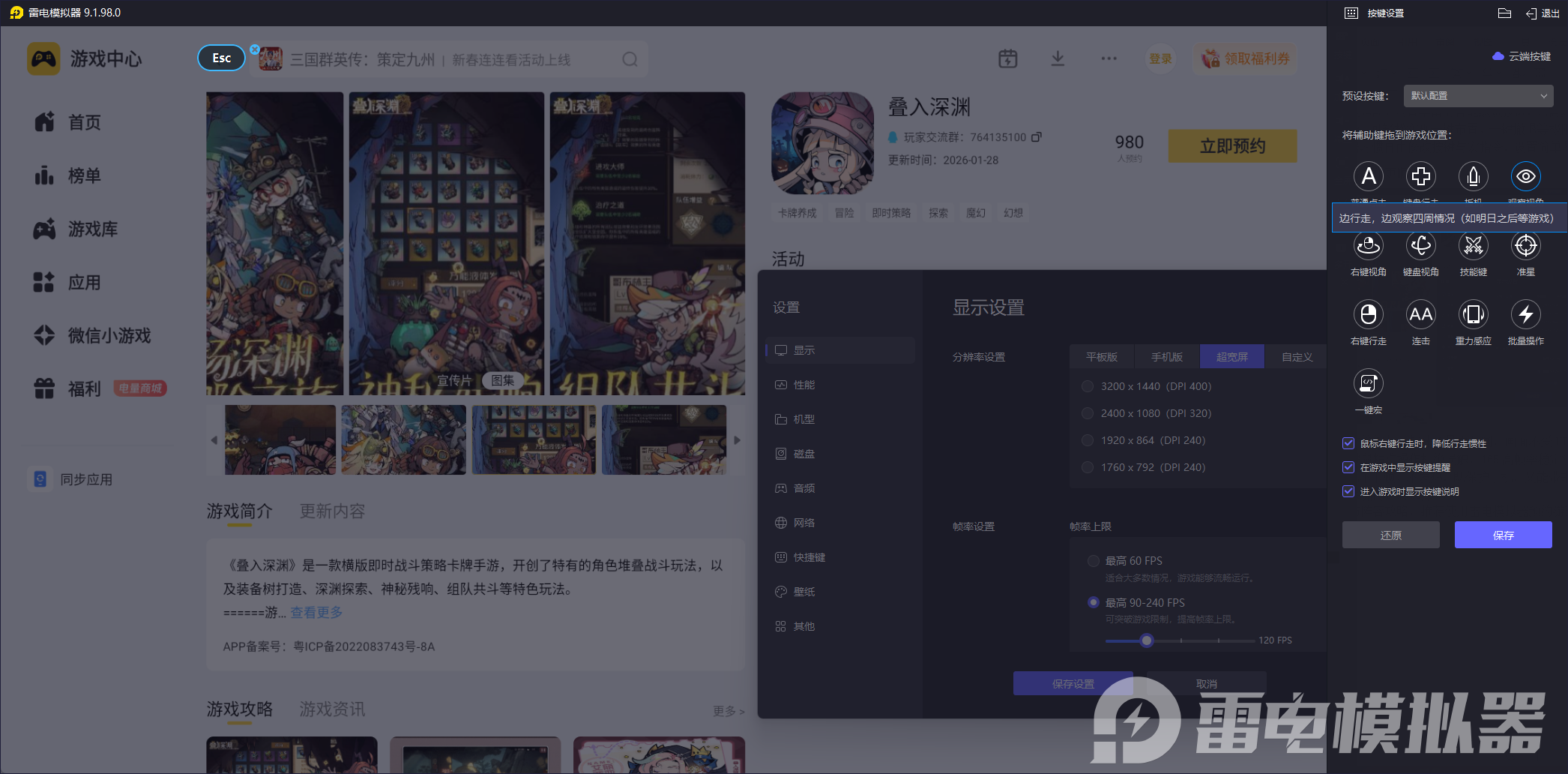
Task: Choose 最高 60 FPS frame rate option
Action: pos(1094,560)
